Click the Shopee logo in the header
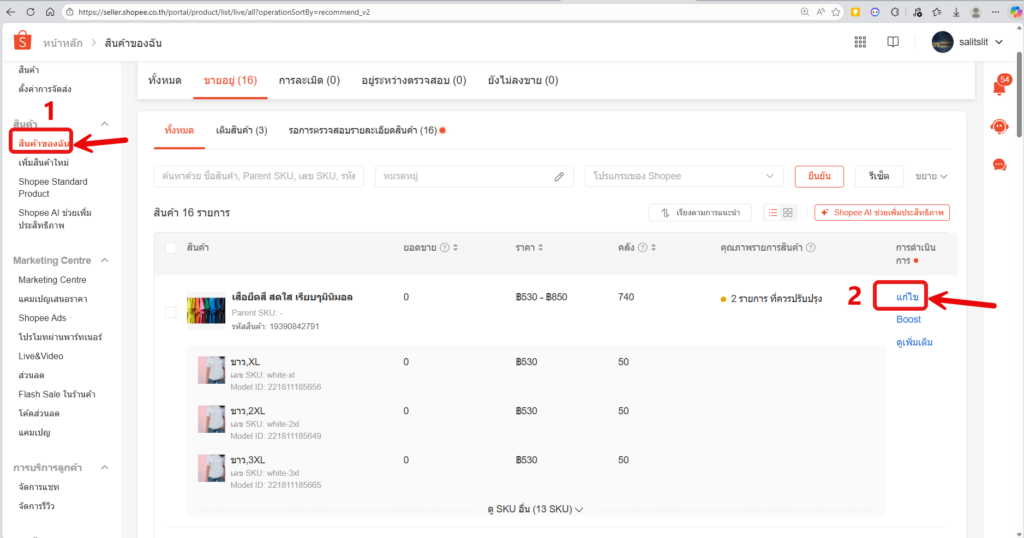The width and height of the screenshot is (1024, 538). click(x=22, y=42)
